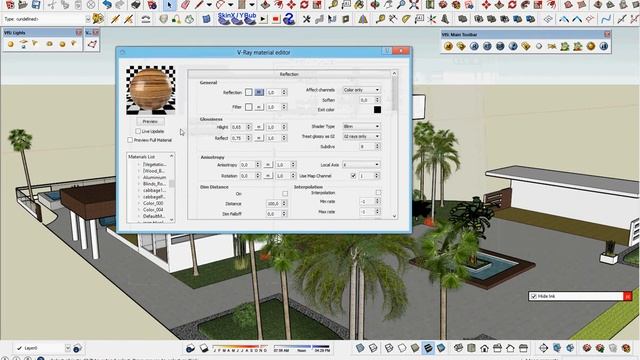This screenshot has height=360, width=640.
Task: Open the Treat glossy as GI dropdown
Action: (x=361, y=136)
